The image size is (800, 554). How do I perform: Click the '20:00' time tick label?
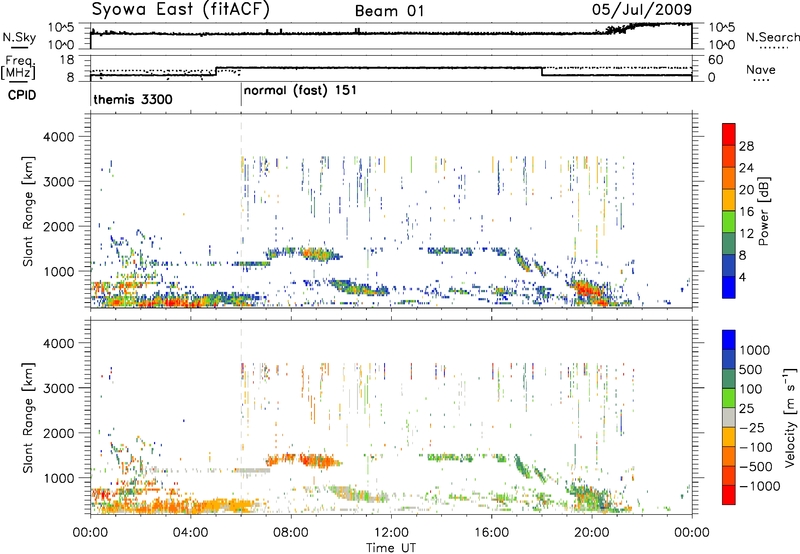(591, 533)
